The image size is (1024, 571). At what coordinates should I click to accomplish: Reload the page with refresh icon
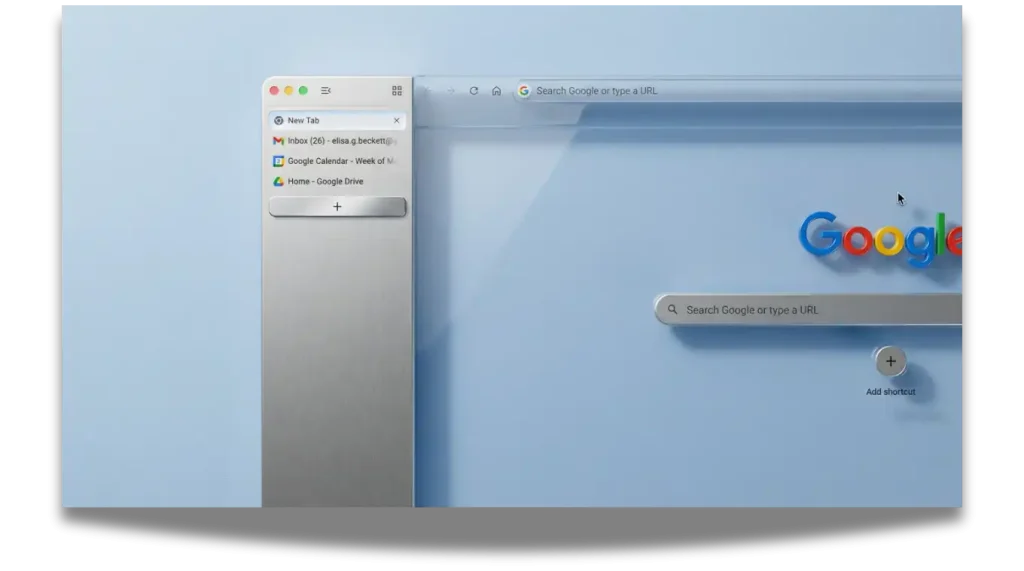tap(473, 91)
